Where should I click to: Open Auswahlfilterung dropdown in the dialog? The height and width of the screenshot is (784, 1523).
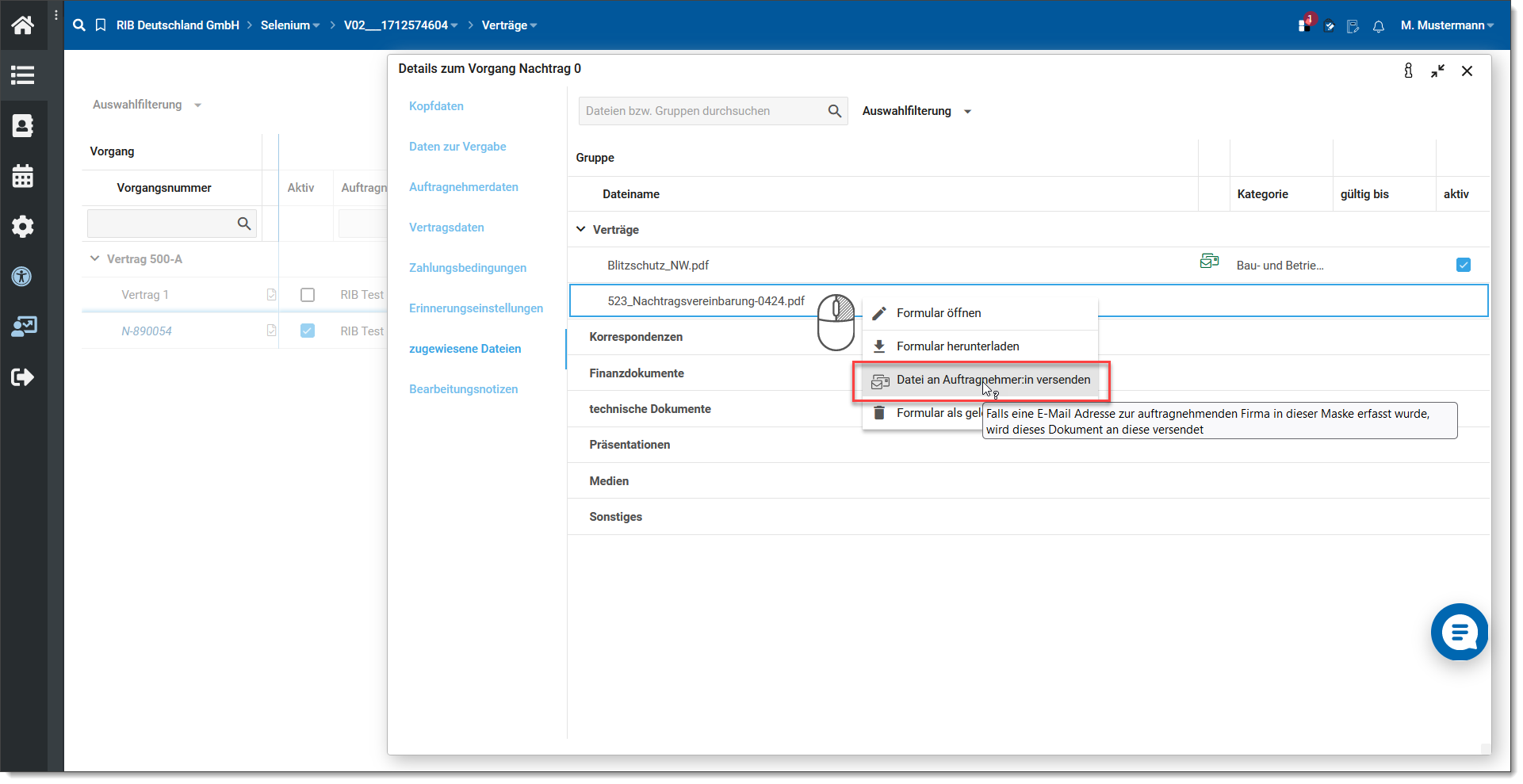pos(917,111)
